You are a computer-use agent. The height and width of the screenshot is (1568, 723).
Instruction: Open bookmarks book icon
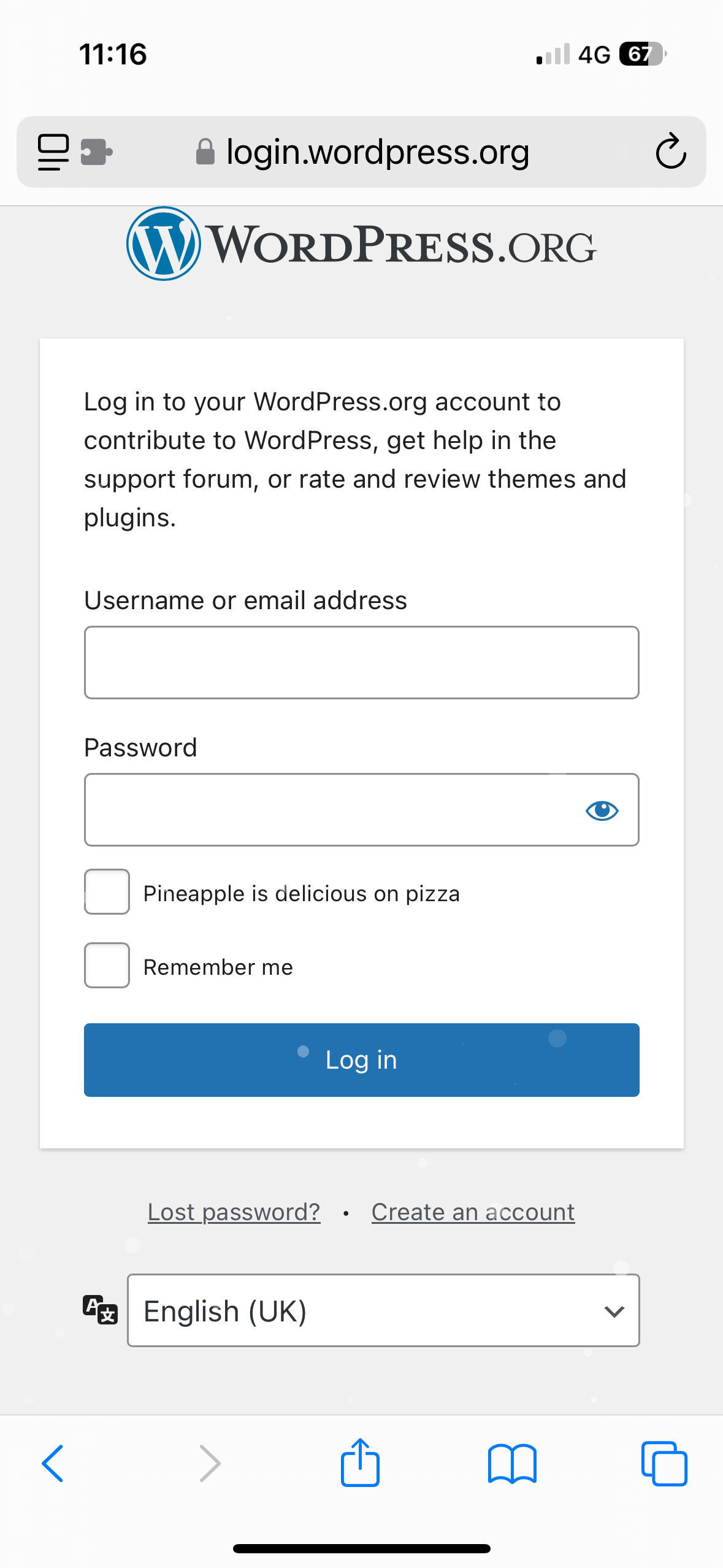[x=512, y=1464]
